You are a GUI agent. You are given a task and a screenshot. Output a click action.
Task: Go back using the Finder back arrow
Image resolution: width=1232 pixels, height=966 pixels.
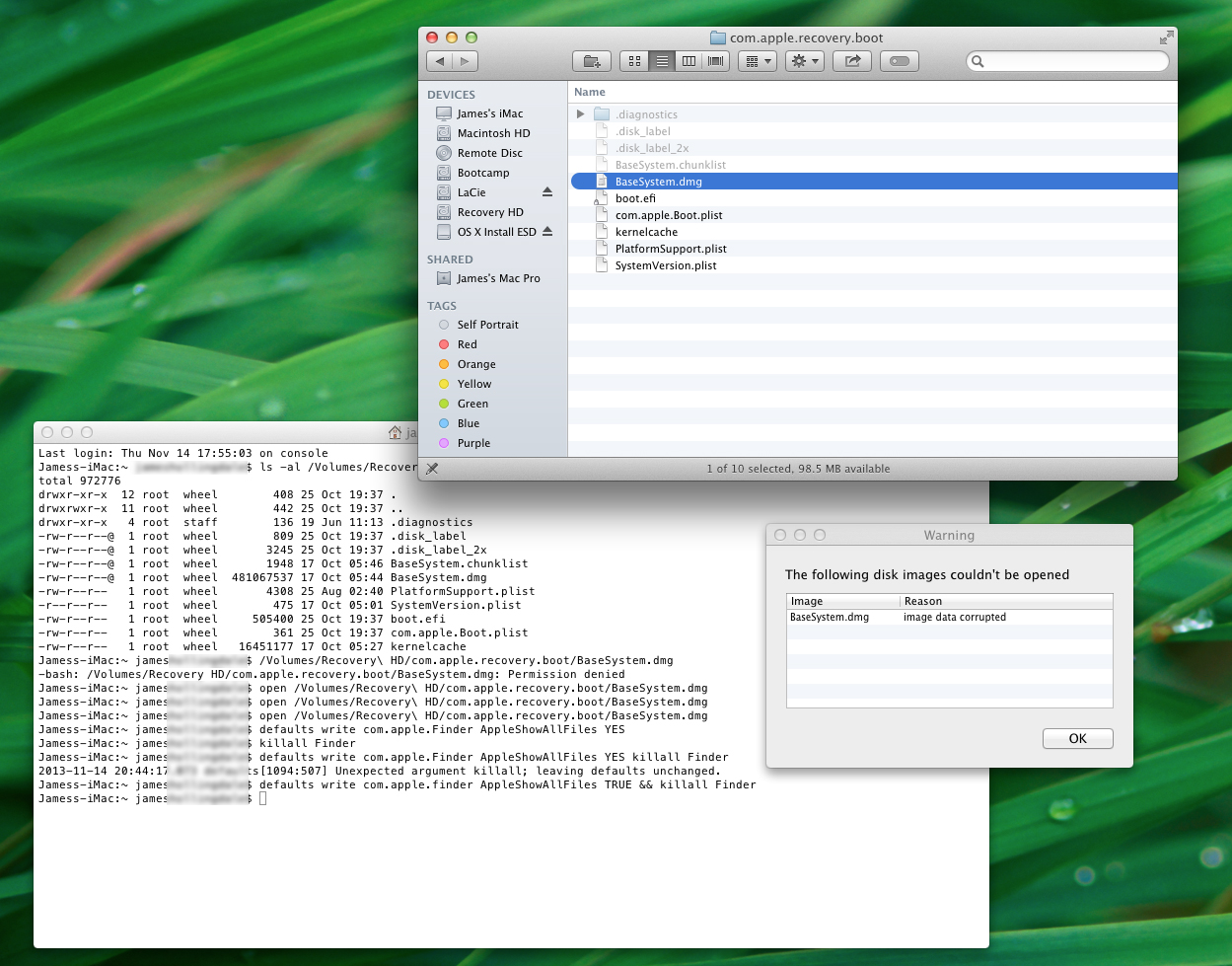click(x=440, y=61)
